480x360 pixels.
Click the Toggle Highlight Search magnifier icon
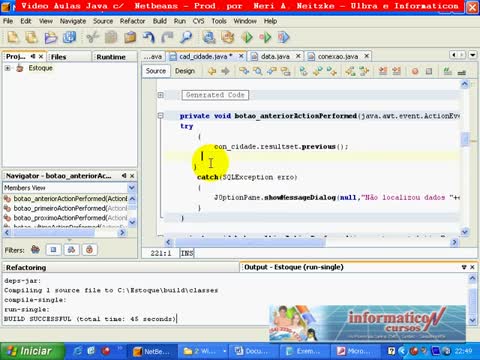pyautogui.click(x=257, y=71)
